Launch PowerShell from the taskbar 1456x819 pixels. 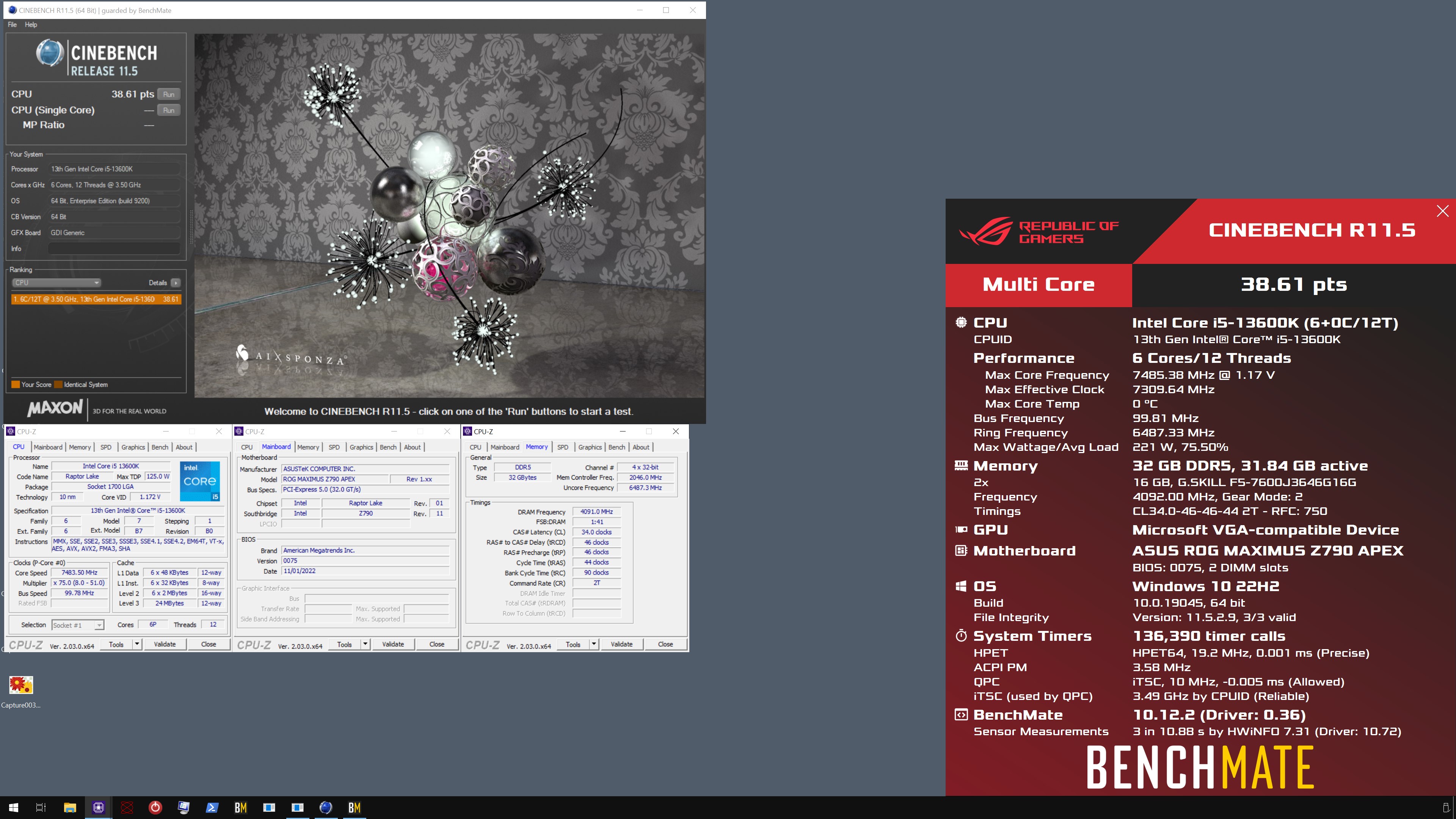(212, 807)
